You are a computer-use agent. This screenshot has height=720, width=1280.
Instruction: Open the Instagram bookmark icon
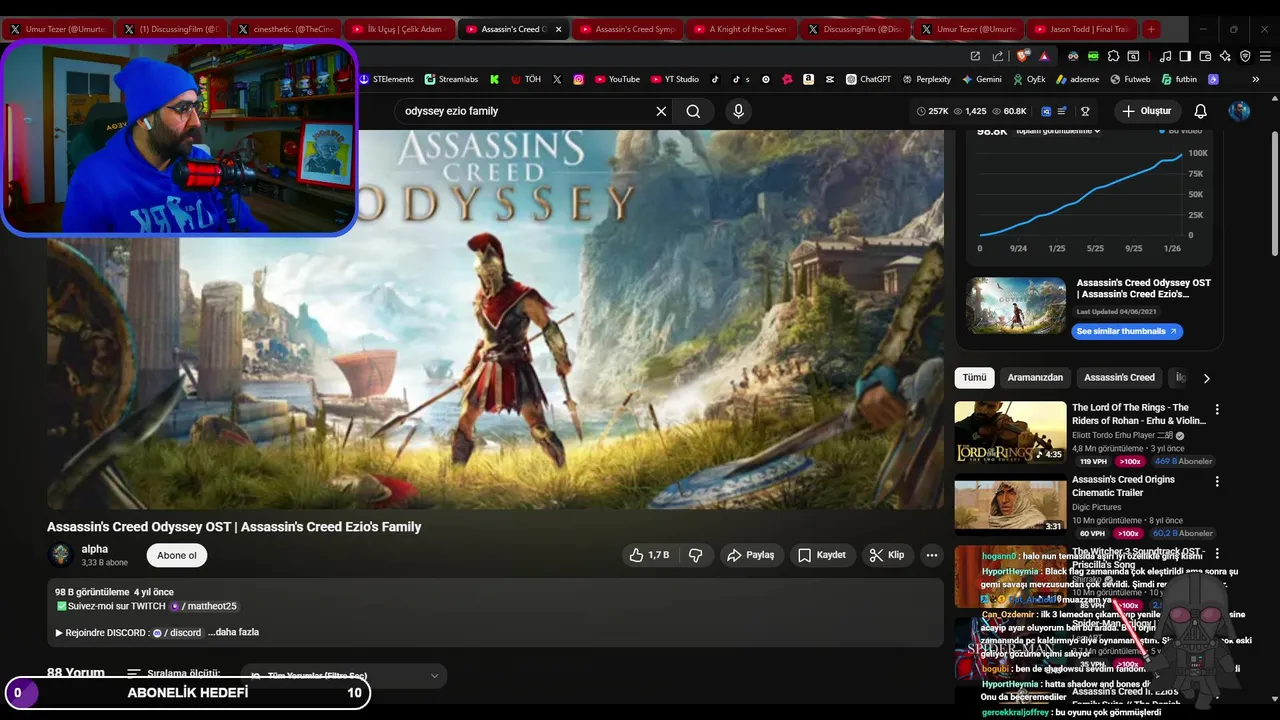point(578,79)
